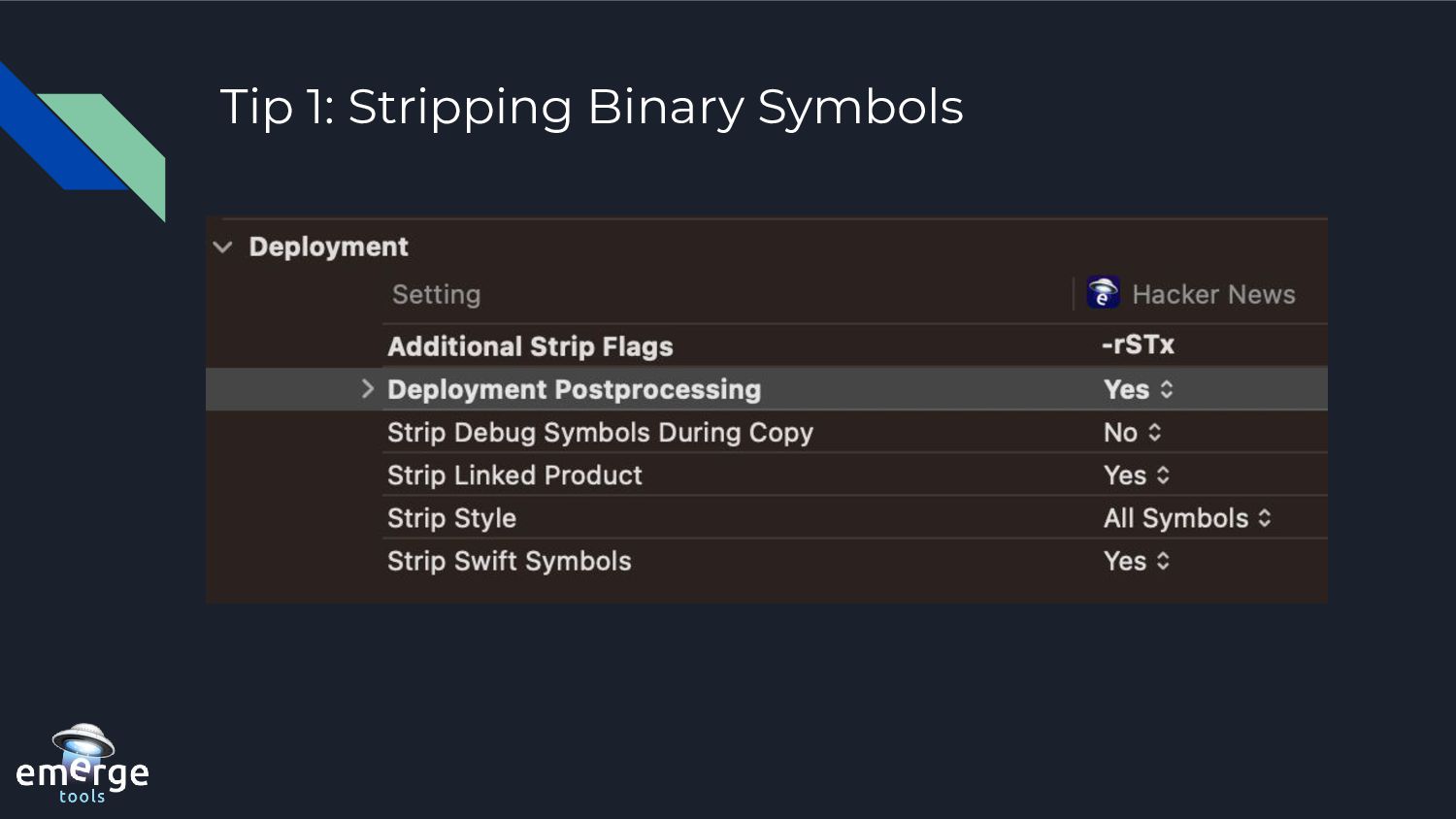Expand the Deployment Postprocessing row arrow
The height and width of the screenshot is (819, 1456).
[367, 389]
